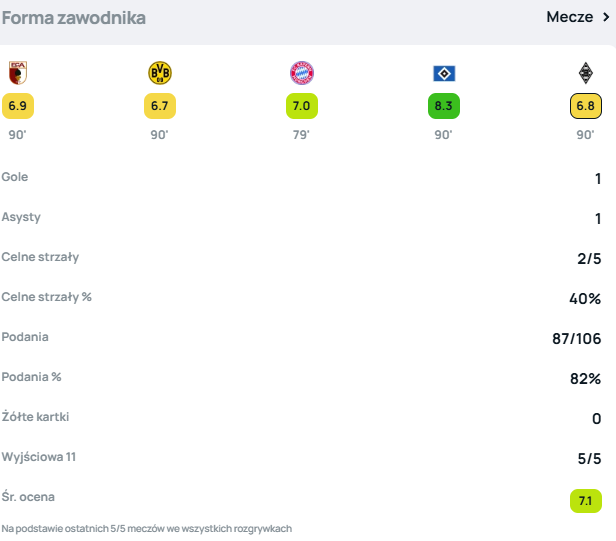Viewport: 616px width, 541px height.
Task: Click the Wyjściowa 11 row label
Action: pyautogui.click(x=38, y=457)
